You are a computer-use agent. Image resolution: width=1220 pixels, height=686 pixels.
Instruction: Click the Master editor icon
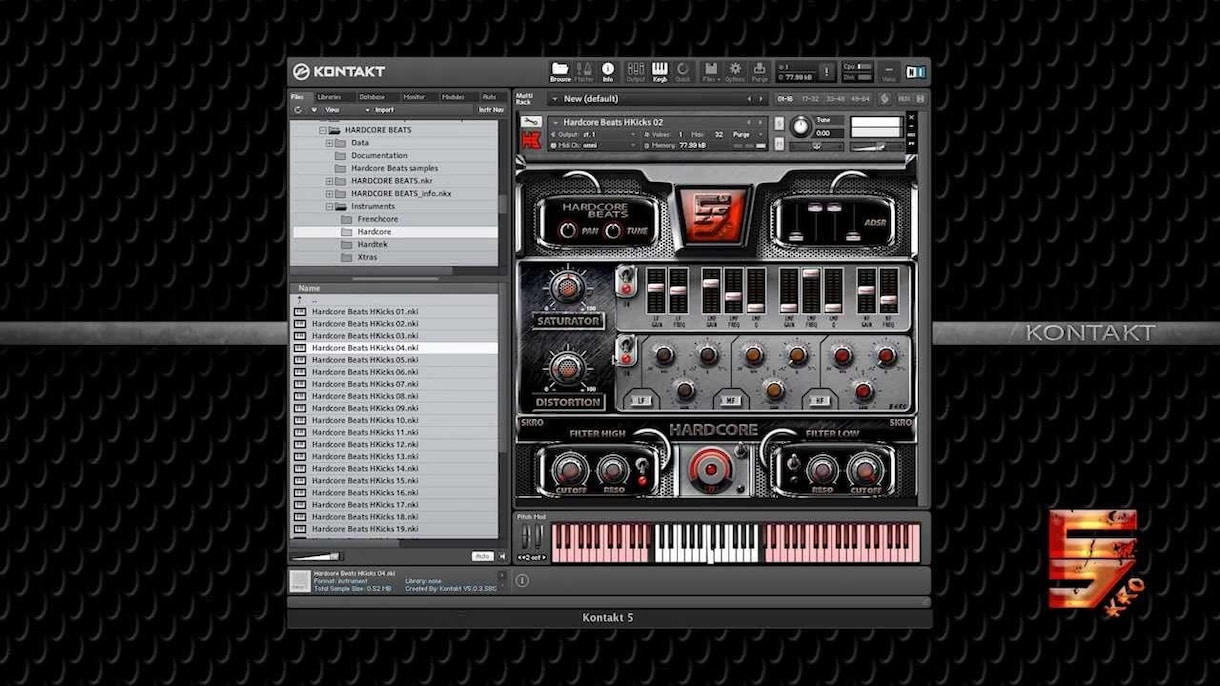point(584,72)
